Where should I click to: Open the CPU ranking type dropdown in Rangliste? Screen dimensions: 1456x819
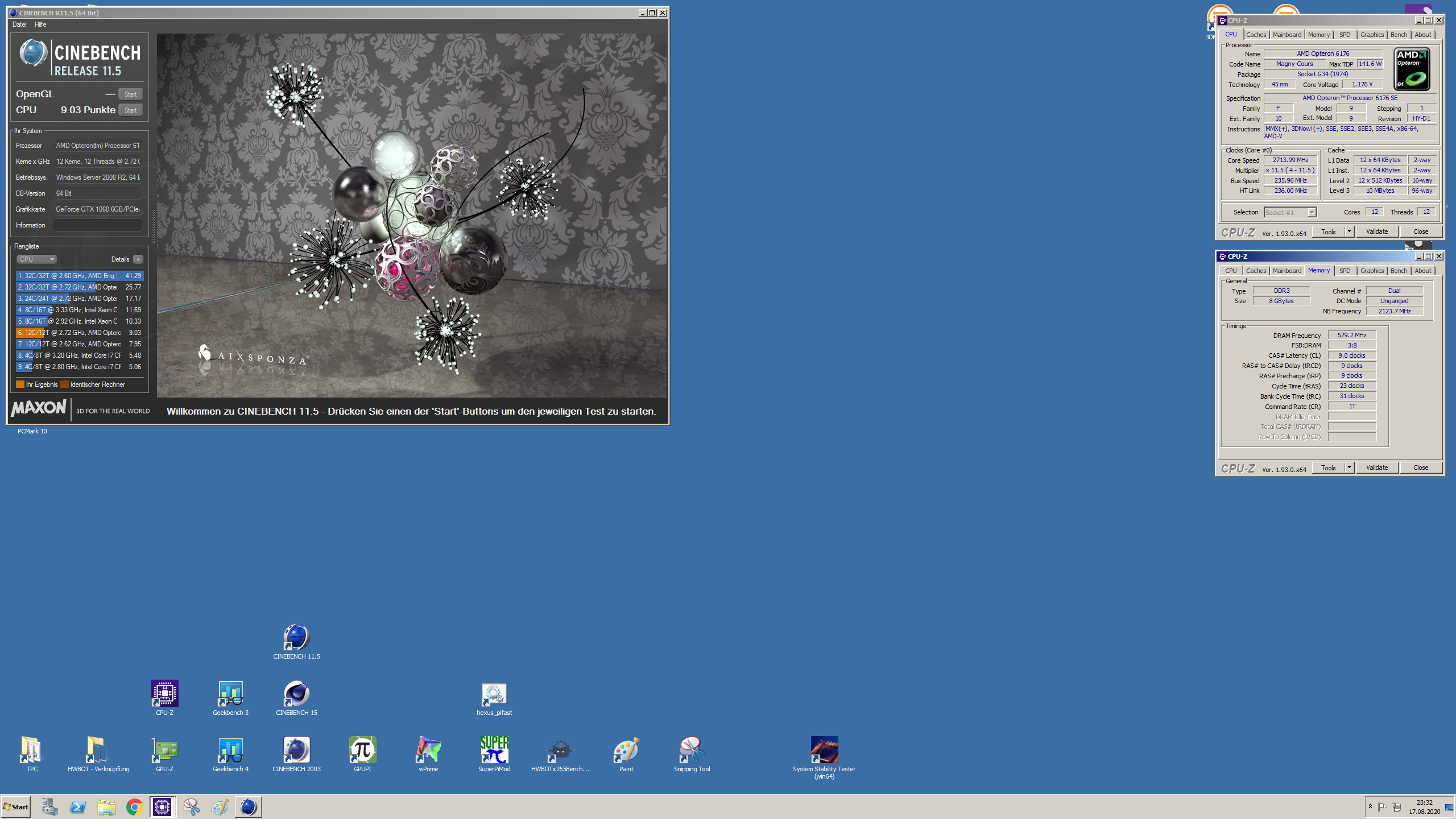tap(36, 259)
